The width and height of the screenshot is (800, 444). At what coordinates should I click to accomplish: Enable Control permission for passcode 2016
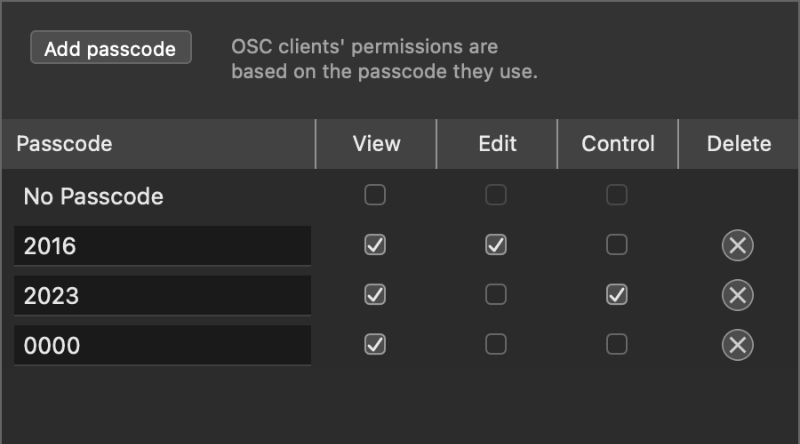coord(617,245)
